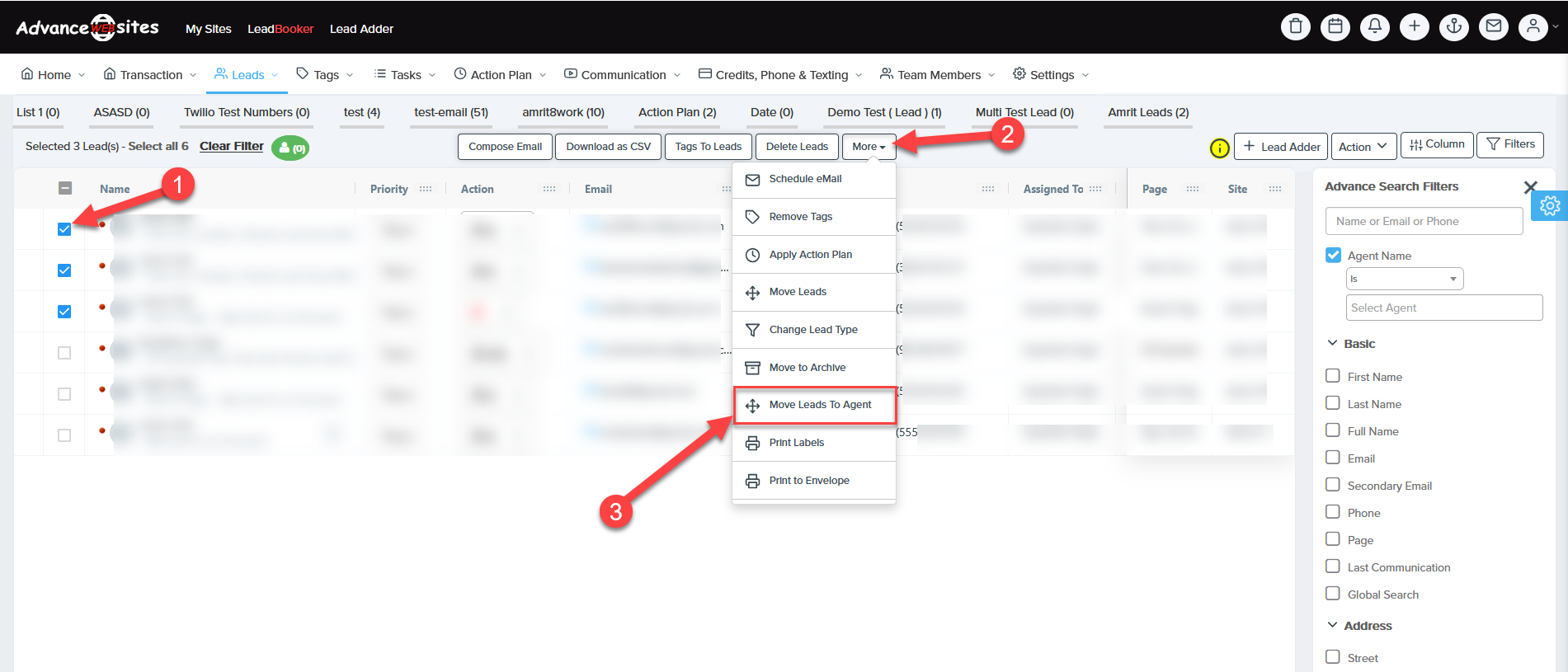Open the blue settings gear tab

[1549, 205]
